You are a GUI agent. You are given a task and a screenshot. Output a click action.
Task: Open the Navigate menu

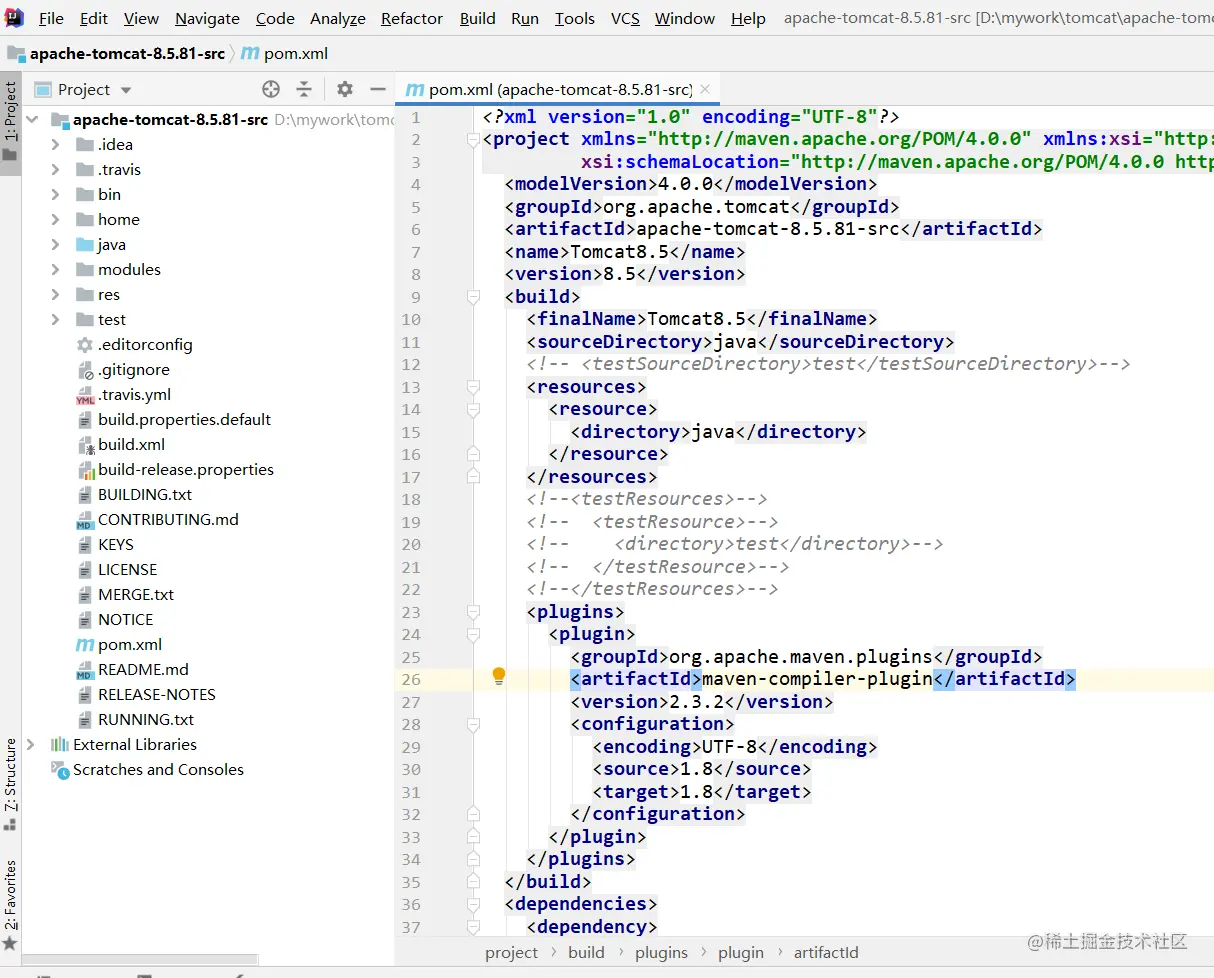coord(207,18)
